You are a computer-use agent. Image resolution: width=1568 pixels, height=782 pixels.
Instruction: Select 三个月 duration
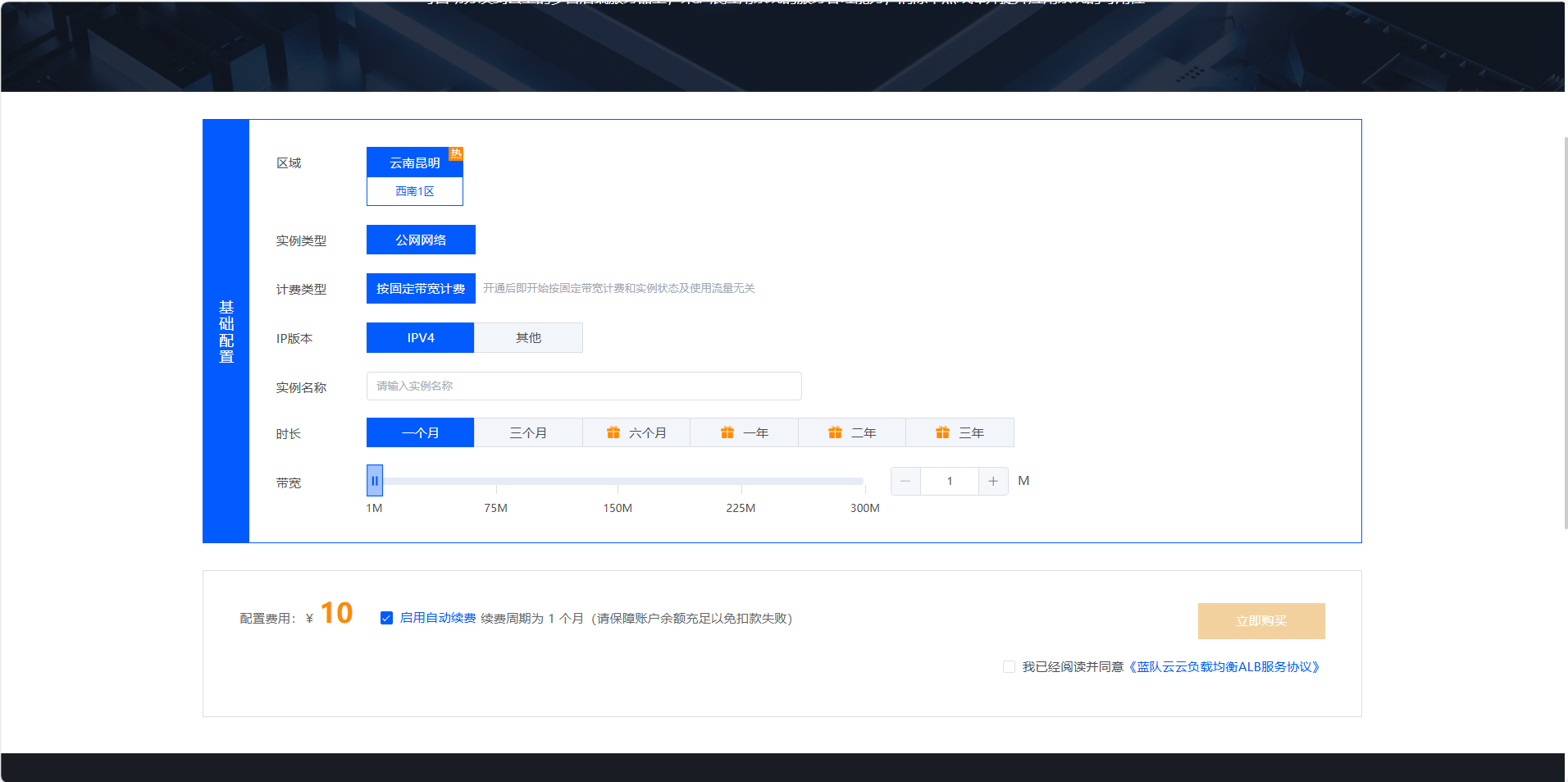(528, 432)
